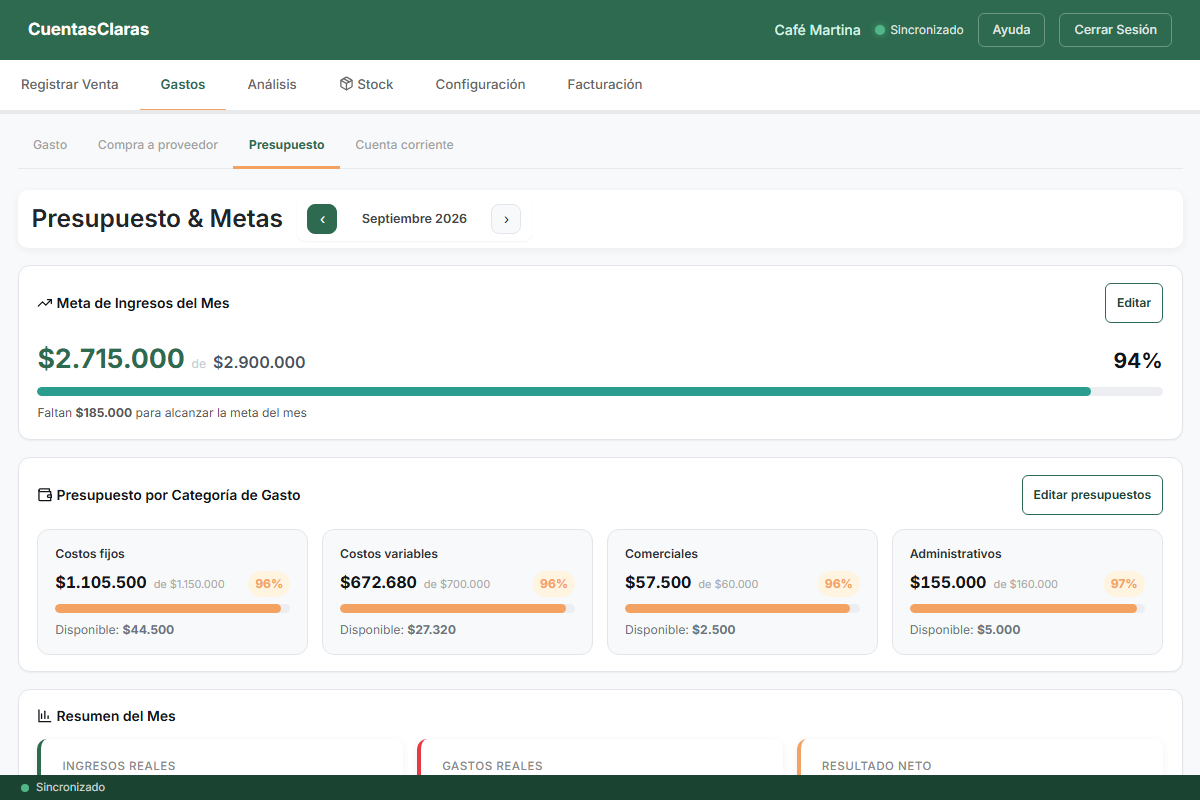Advance to the next month
The width and height of the screenshot is (1200, 800).
coord(506,219)
